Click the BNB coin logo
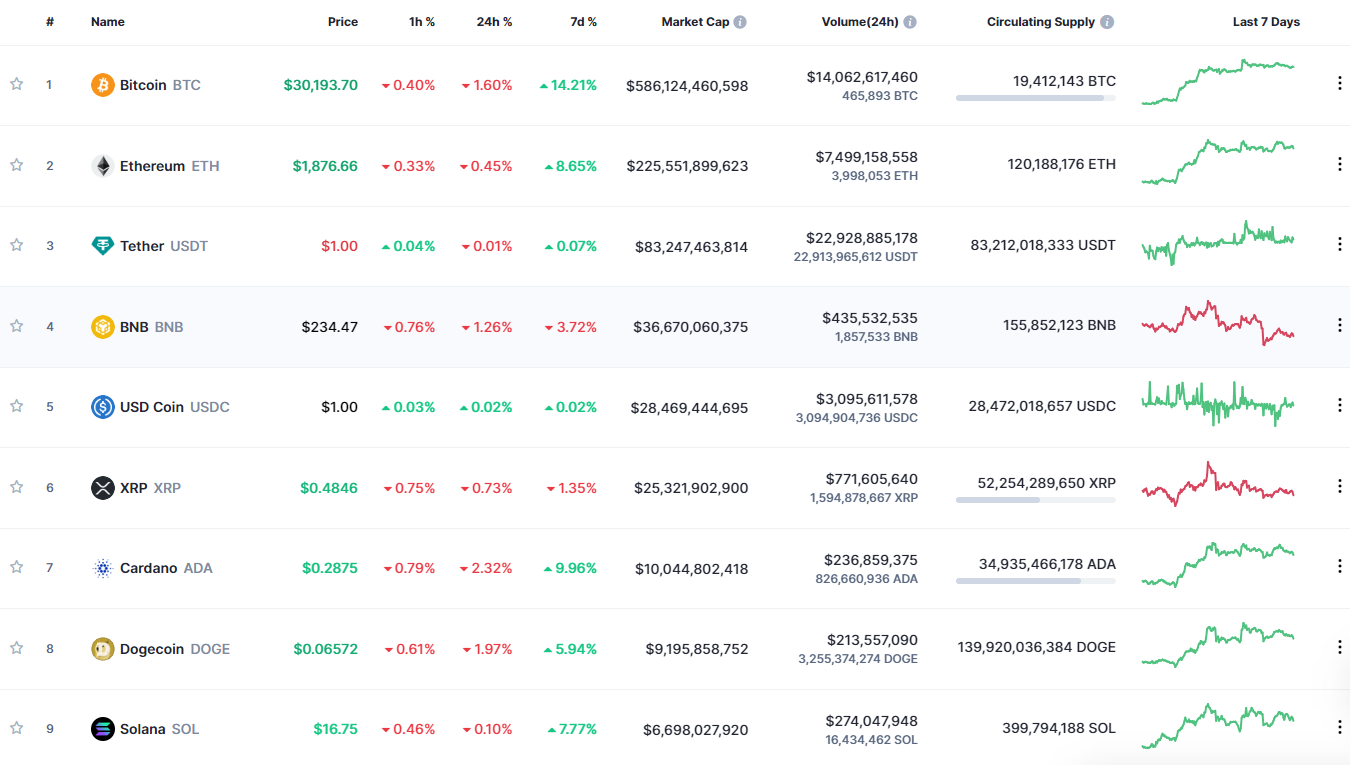 (x=101, y=326)
